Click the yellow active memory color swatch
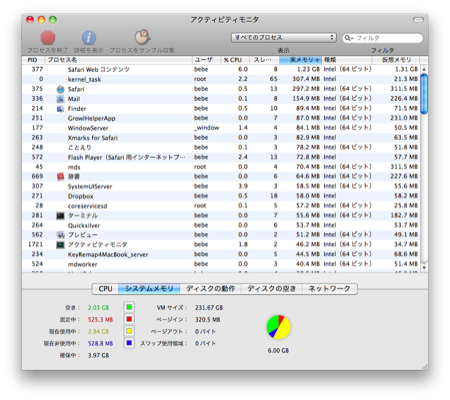Image resolution: width=450 pixels, height=400 pixels. pyautogui.click(x=129, y=331)
